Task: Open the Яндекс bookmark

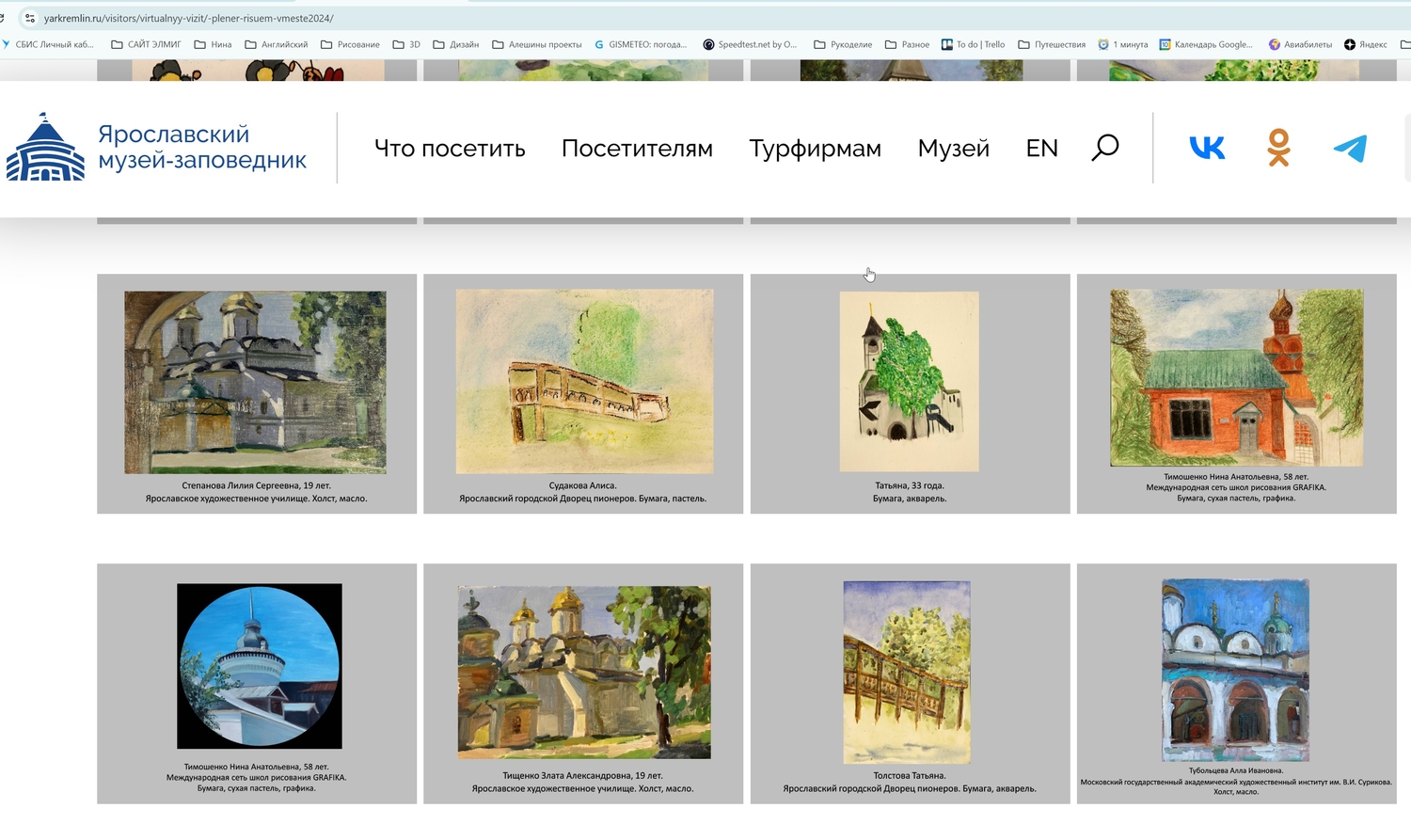Action: click(x=1366, y=44)
